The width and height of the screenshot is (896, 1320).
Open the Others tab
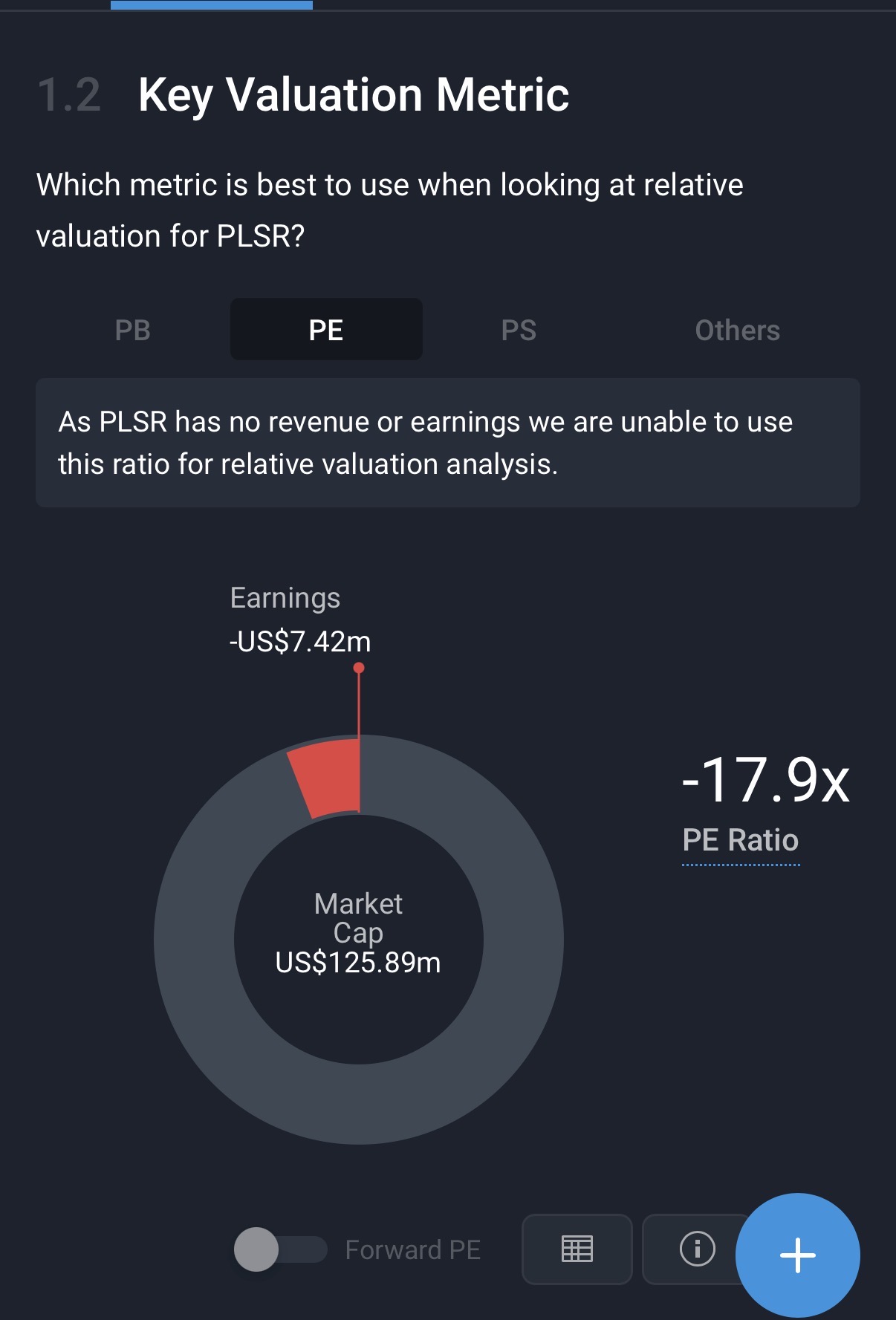tap(737, 330)
